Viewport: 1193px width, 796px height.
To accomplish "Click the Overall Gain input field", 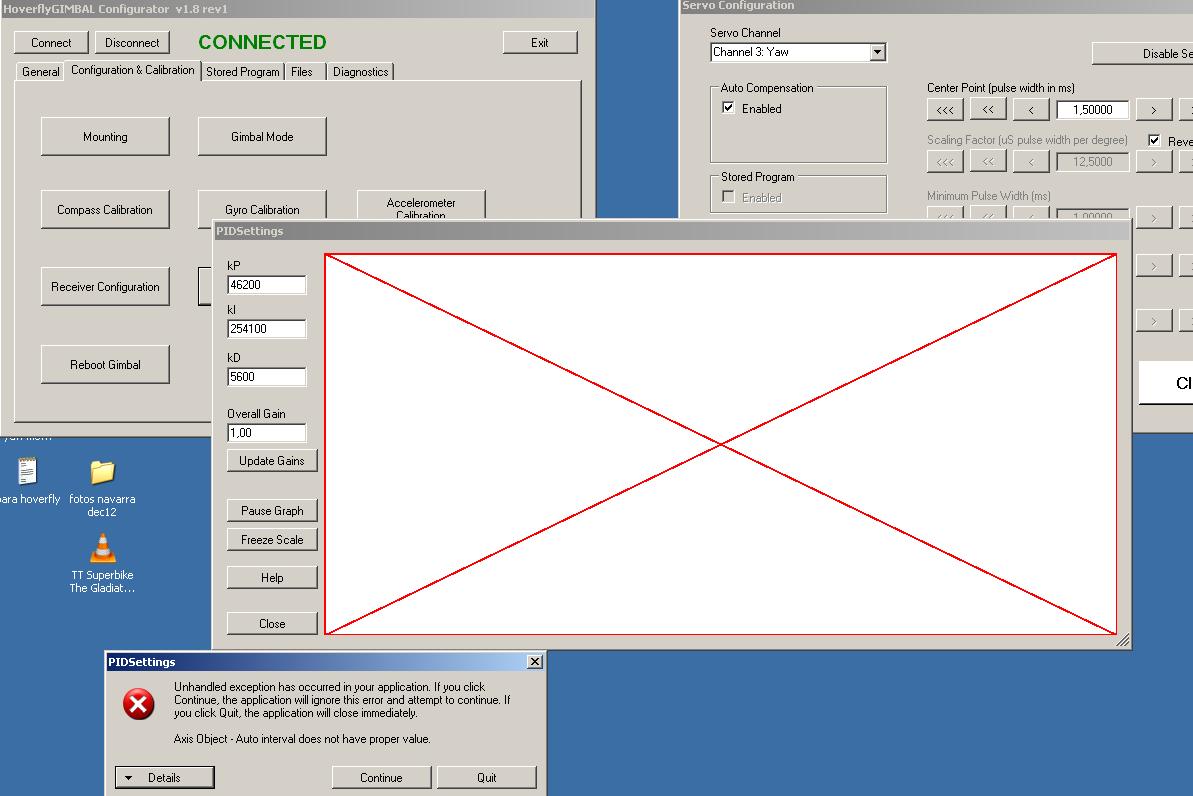I will pos(266,433).
